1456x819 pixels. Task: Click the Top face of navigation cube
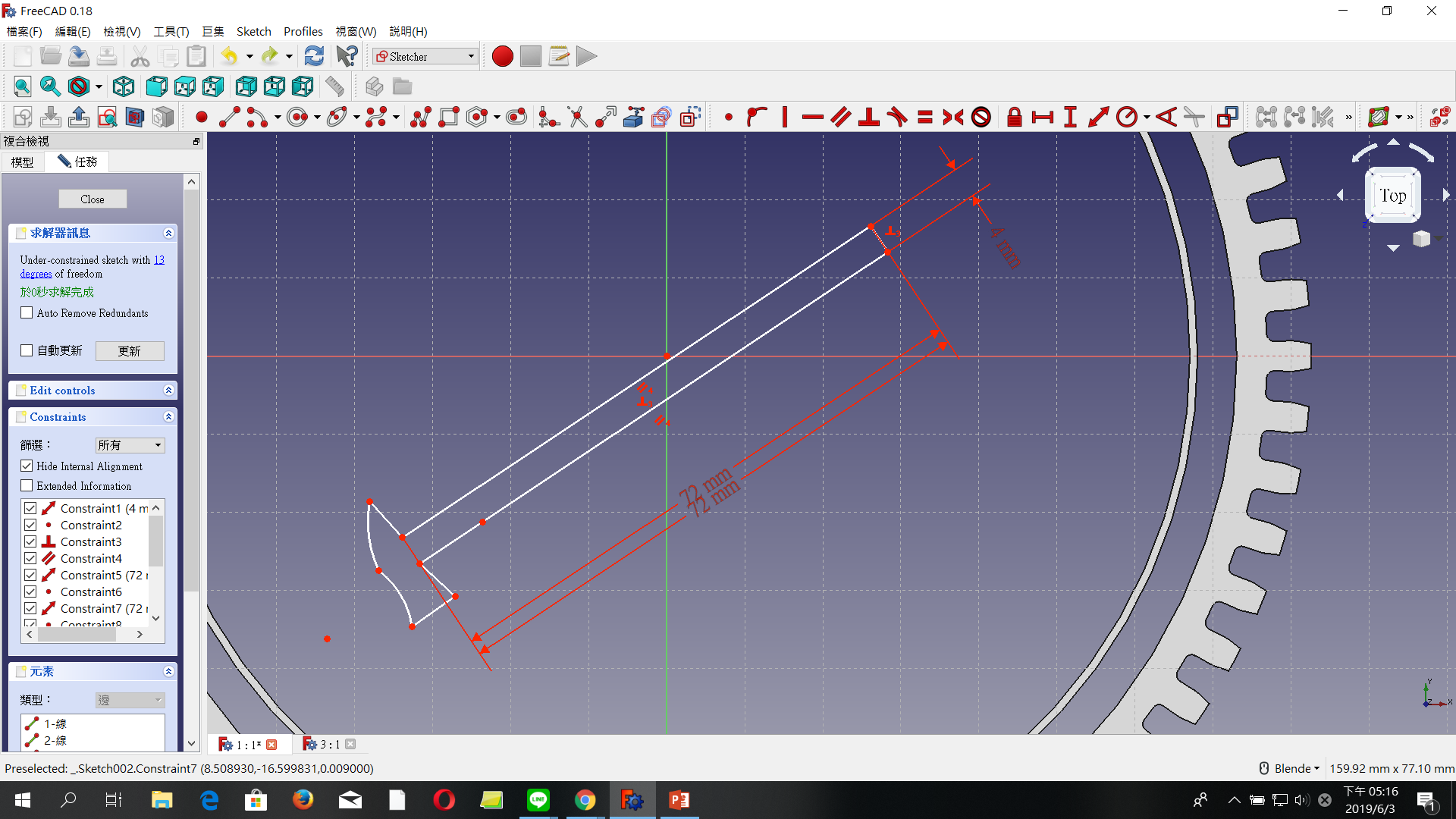[1392, 196]
